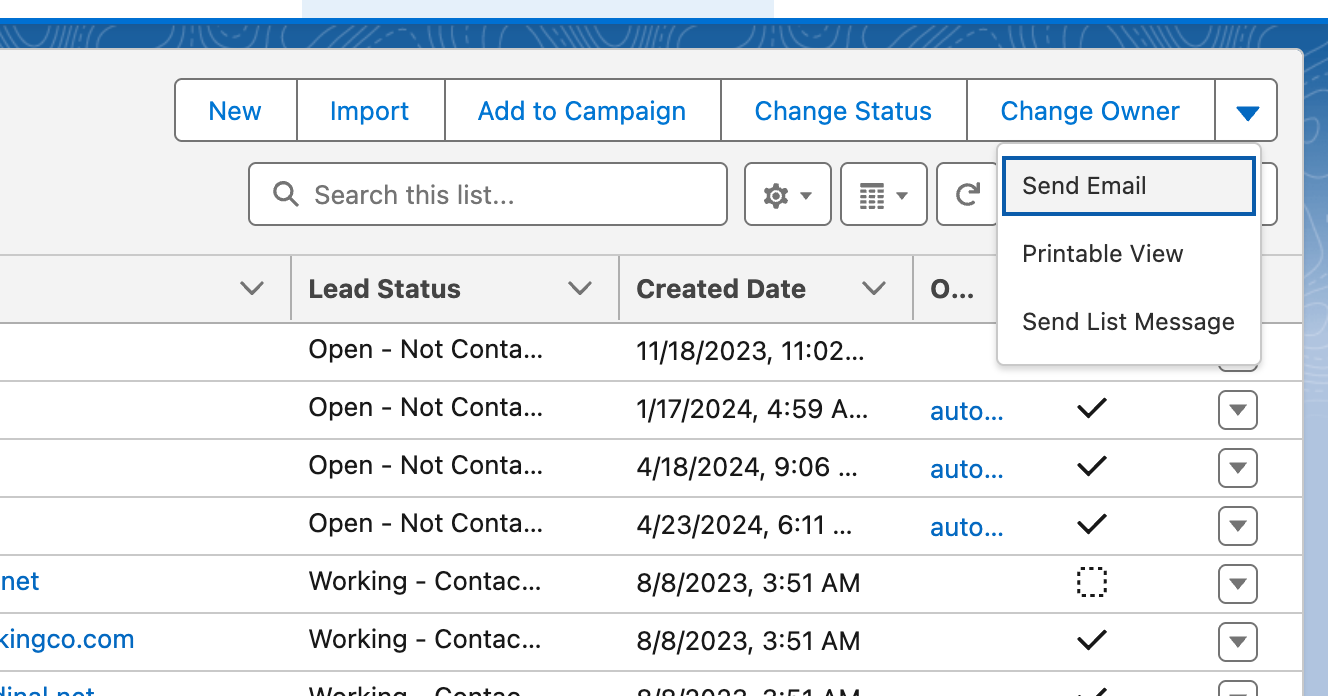1328x696 pixels.
Task: Focus the 'Search this list...' field
Action: (488, 195)
